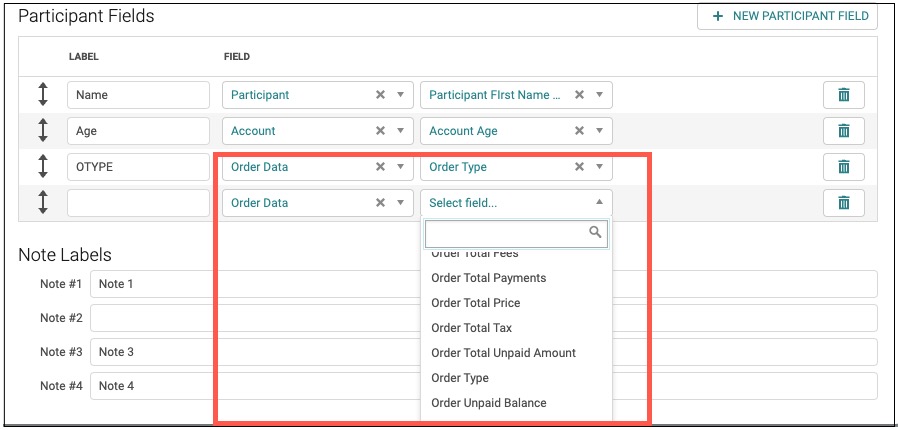Grab the reorder handle for Name row
The height and width of the screenshot is (430, 898).
(x=43, y=95)
